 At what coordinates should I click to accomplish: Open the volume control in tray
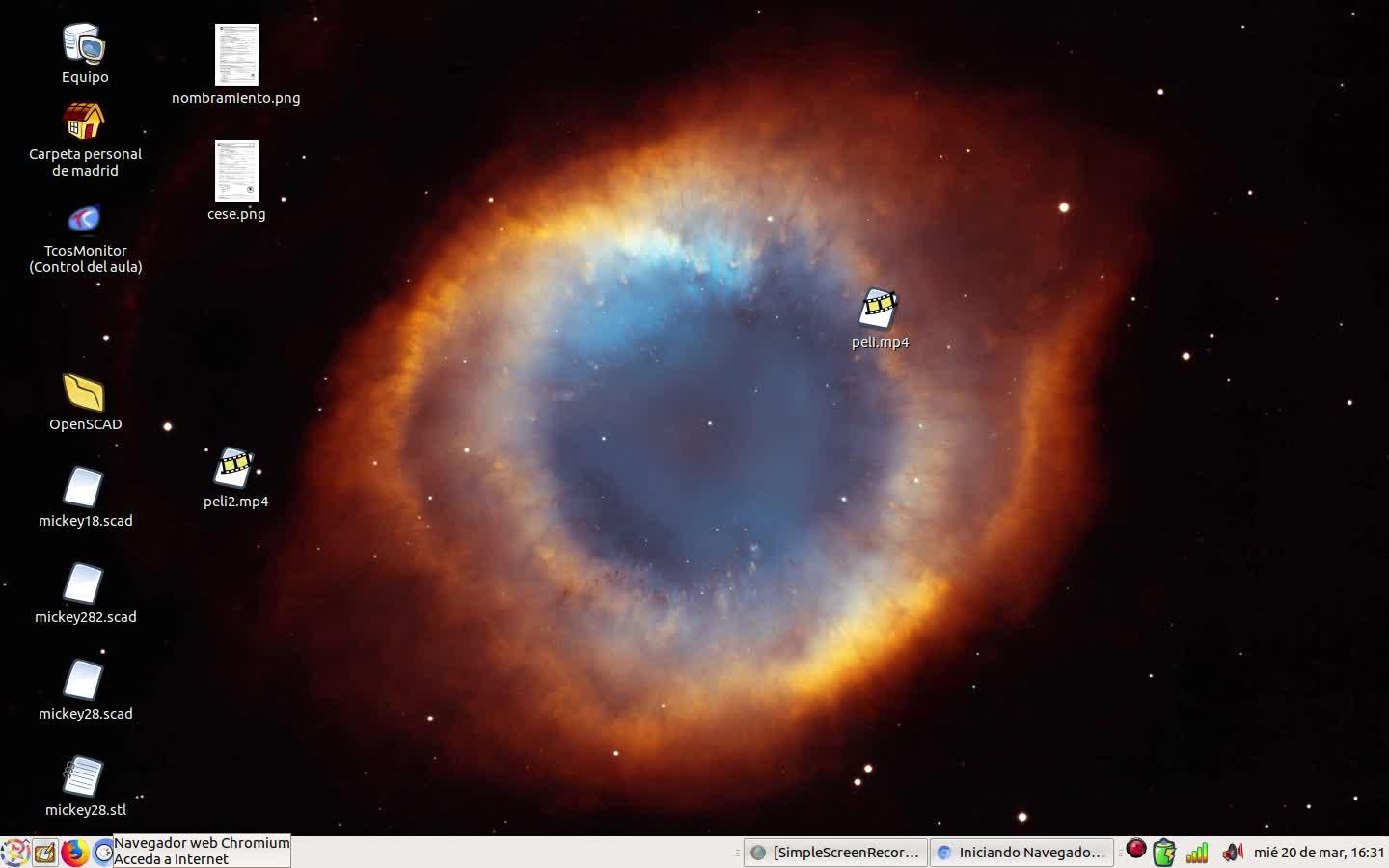(x=1231, y=853)
